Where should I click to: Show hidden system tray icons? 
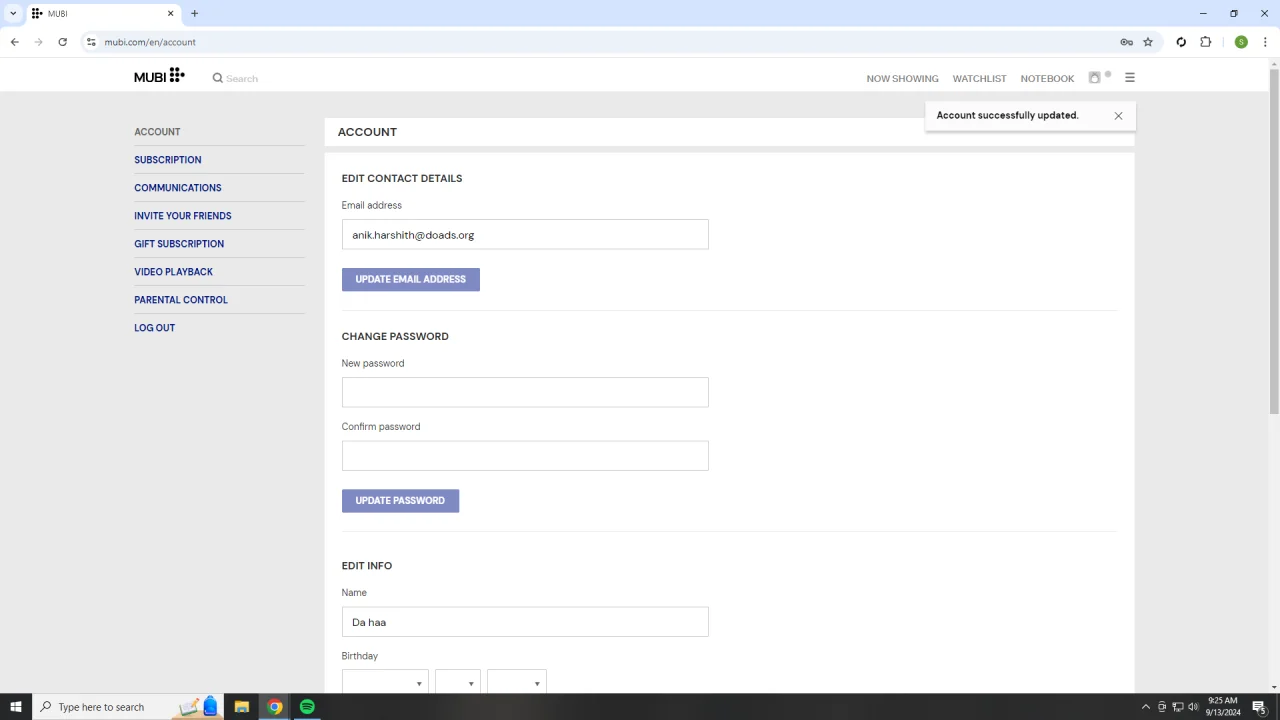pos(1146,707)
